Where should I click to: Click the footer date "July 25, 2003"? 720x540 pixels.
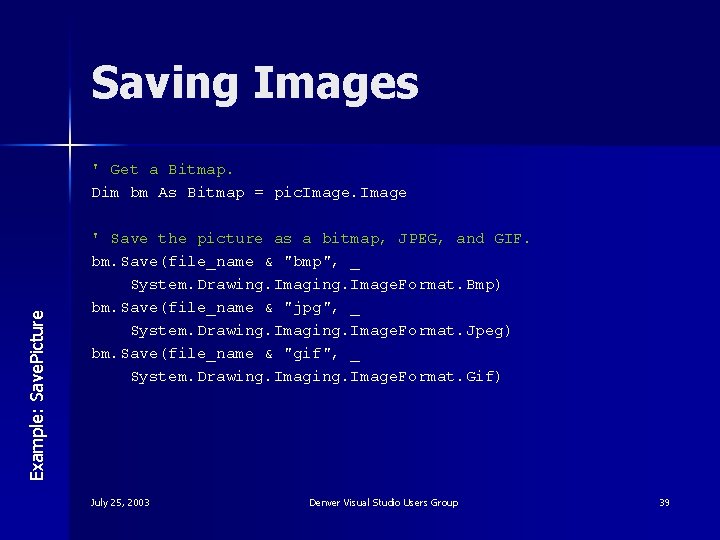120,502
